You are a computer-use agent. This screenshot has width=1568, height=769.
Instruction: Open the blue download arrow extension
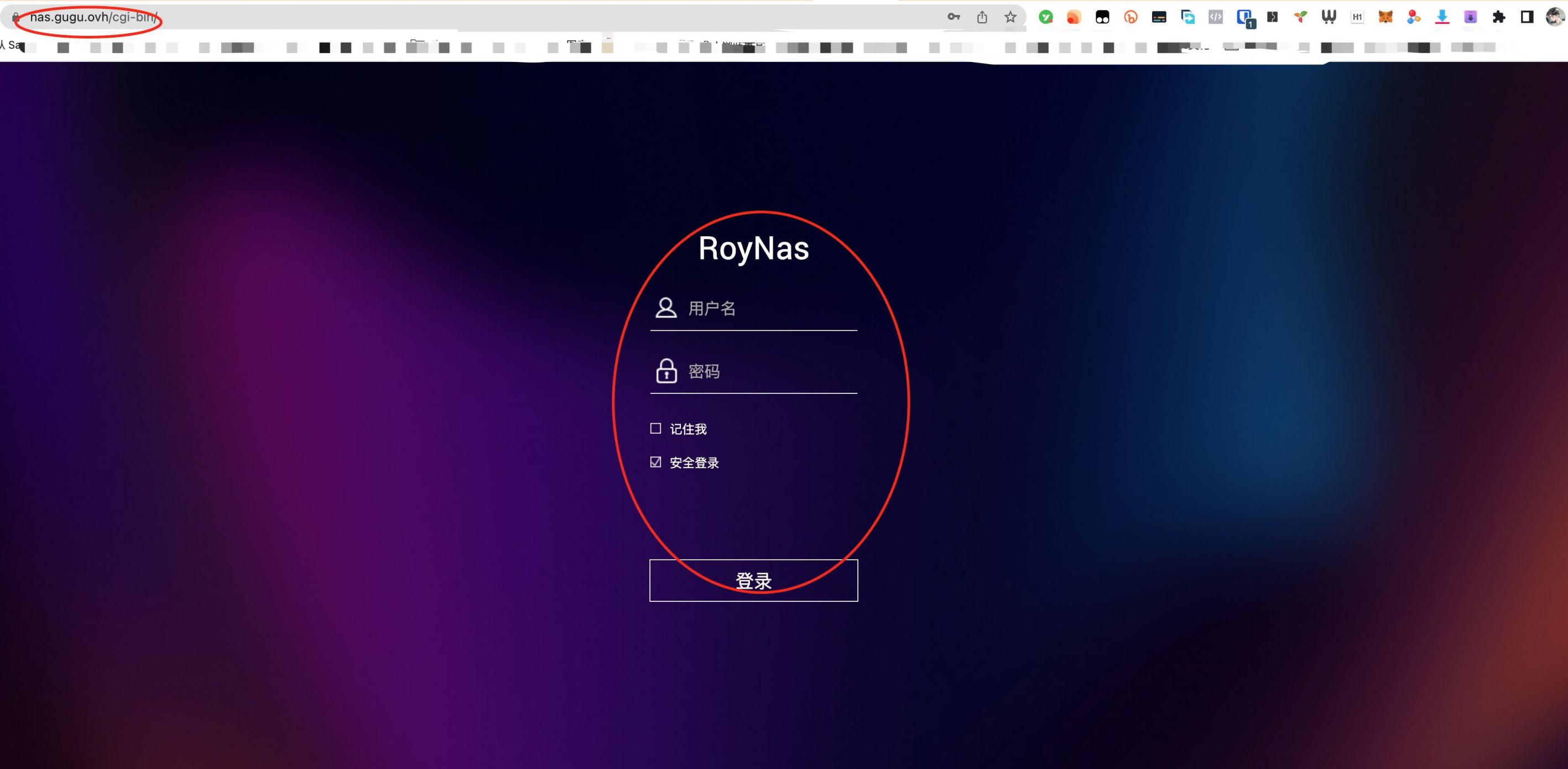[1442, 17]
